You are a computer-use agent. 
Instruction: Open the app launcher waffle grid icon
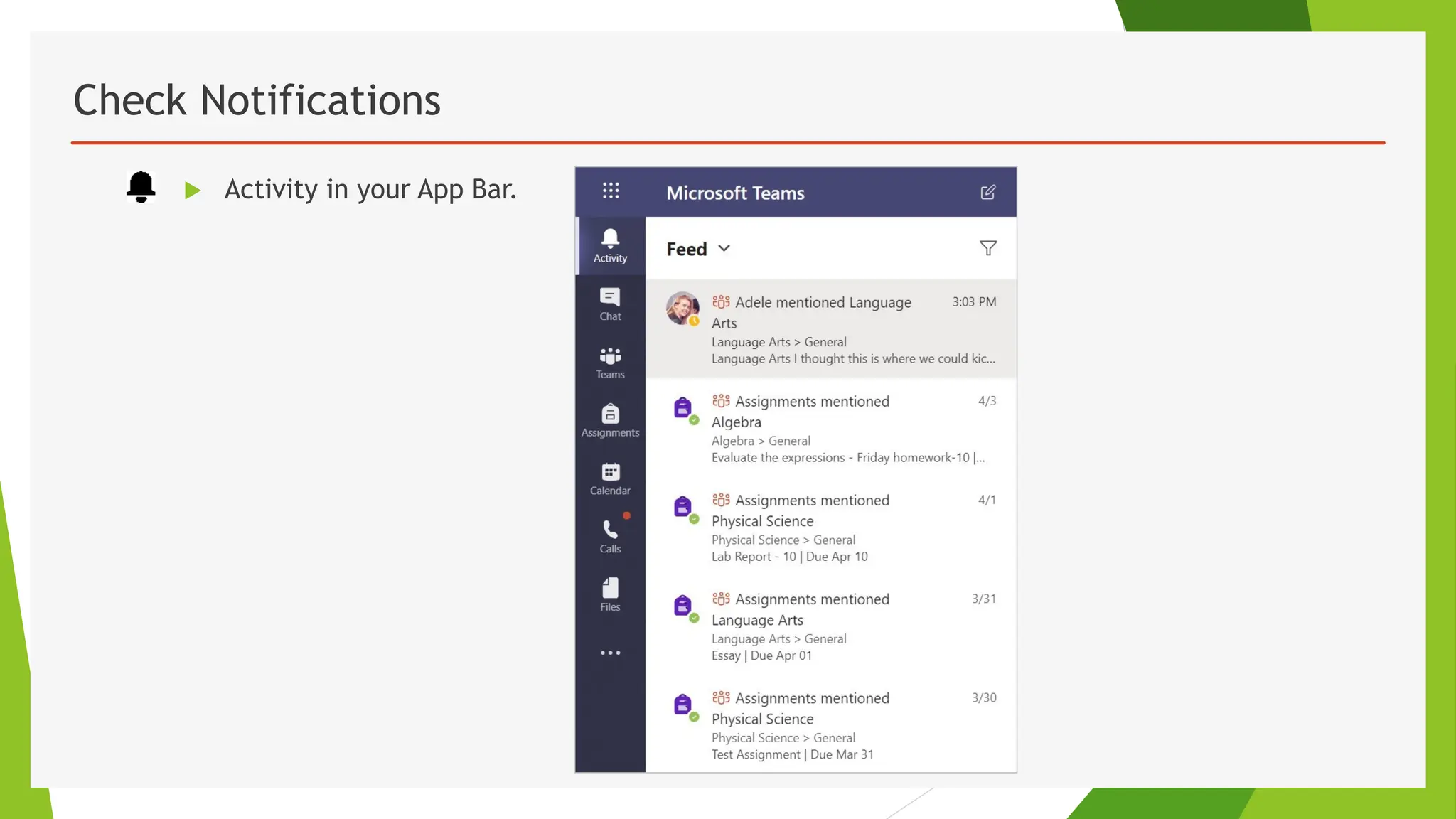pyautogui.click(x=611, y=191)
